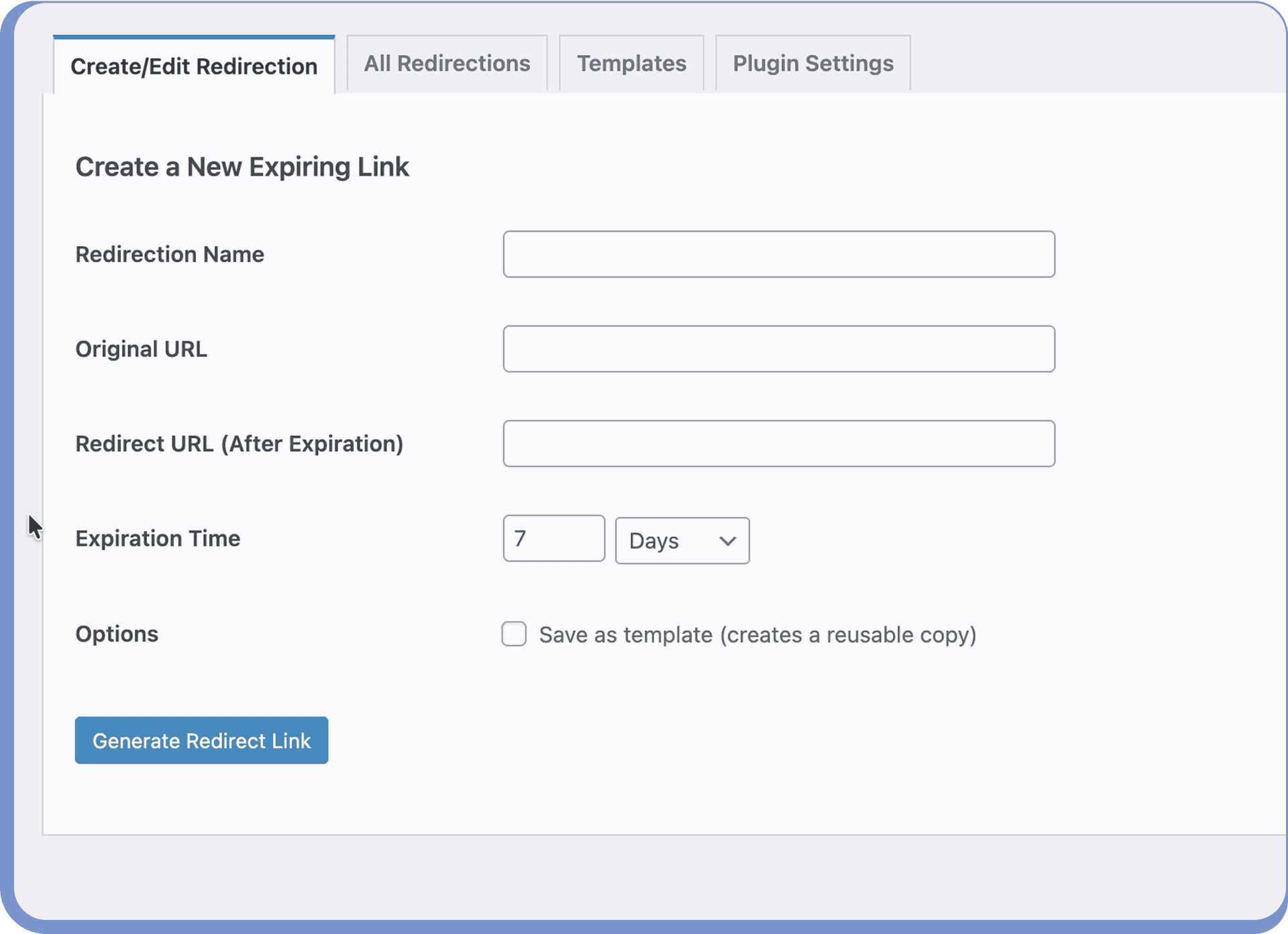Click the Save as template label text
The width and height of the screenshot is (1288, 934).
coord(757,634)
